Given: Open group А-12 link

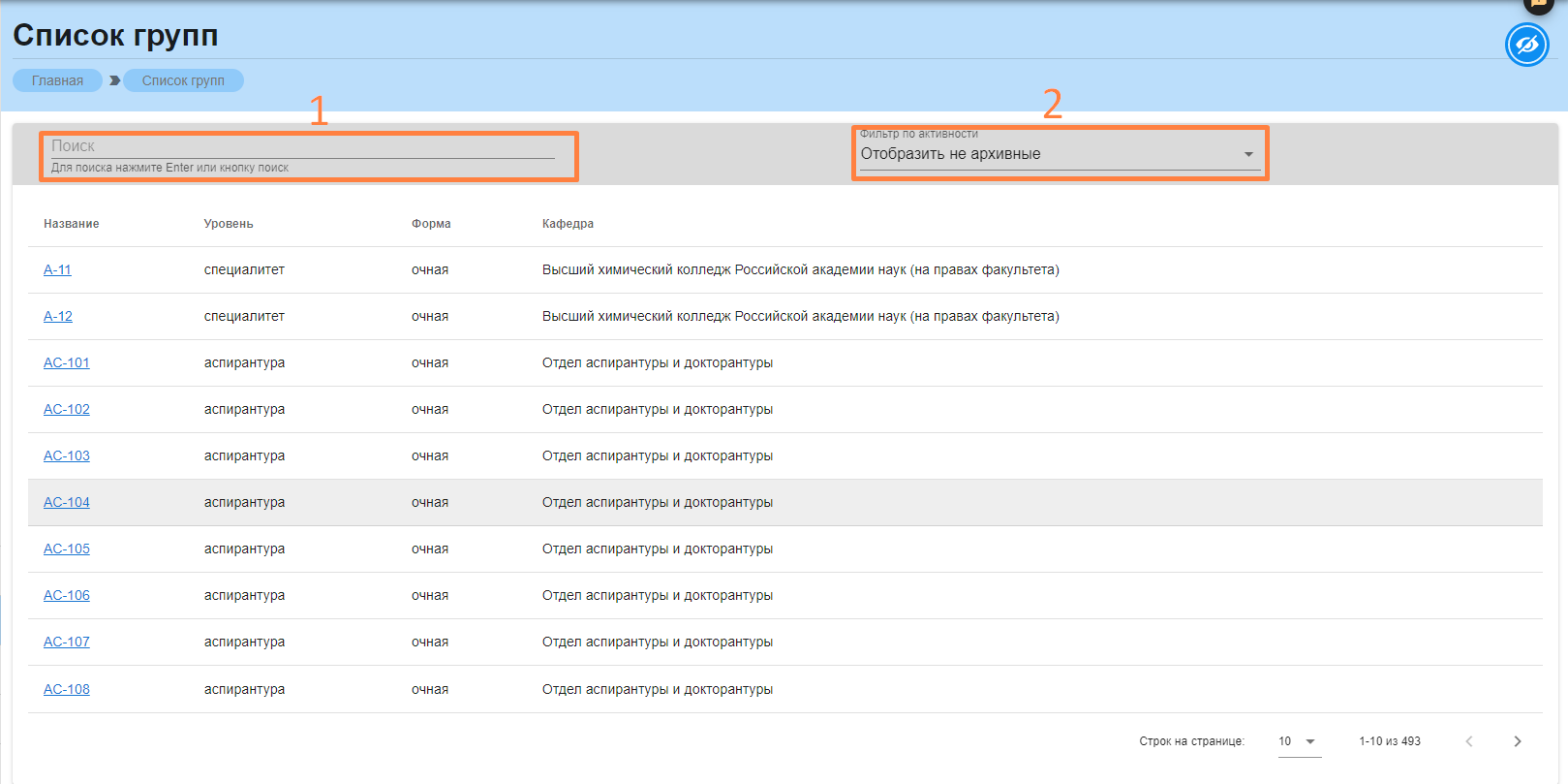Looking at the screenshot, I should [58, 317].
